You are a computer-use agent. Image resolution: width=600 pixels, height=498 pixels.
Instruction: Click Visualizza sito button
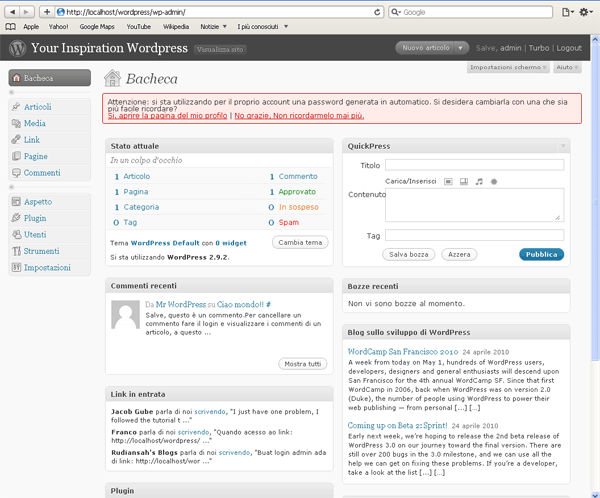(220, 49)
